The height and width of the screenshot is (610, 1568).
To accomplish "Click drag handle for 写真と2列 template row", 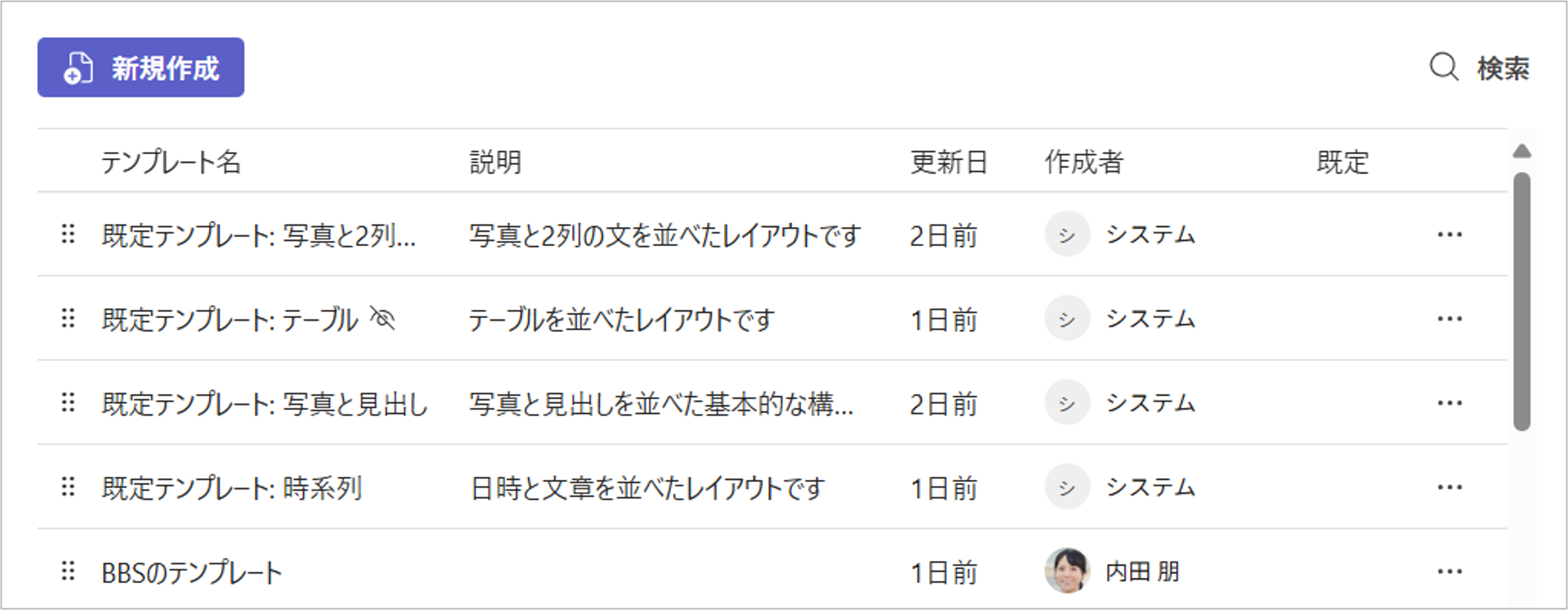I will click(68, 235).
